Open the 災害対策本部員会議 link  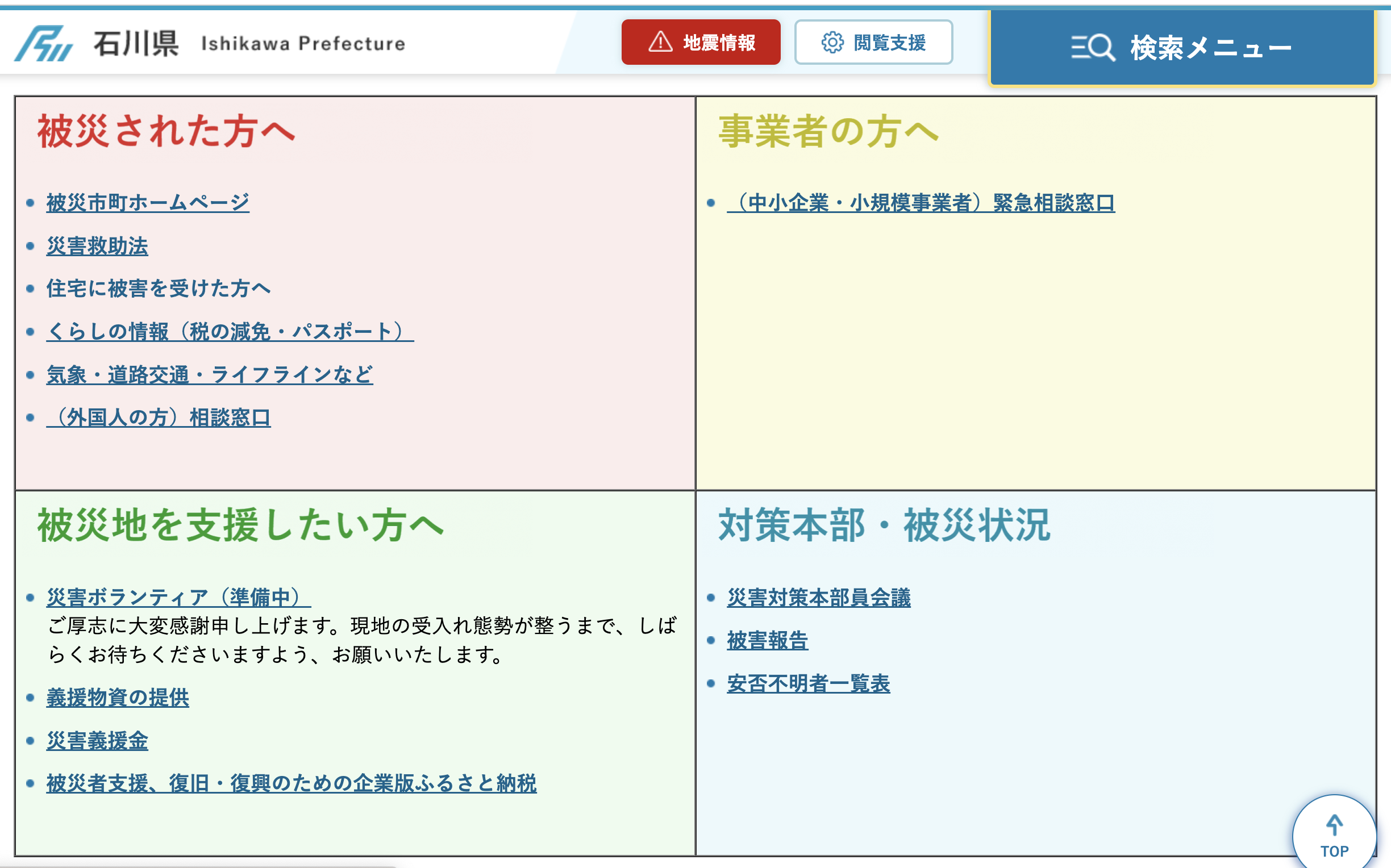click(x=819, y=597)
